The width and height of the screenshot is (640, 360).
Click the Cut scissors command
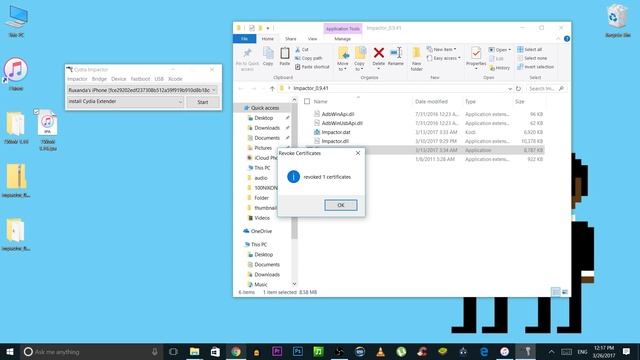coord(302,49)
